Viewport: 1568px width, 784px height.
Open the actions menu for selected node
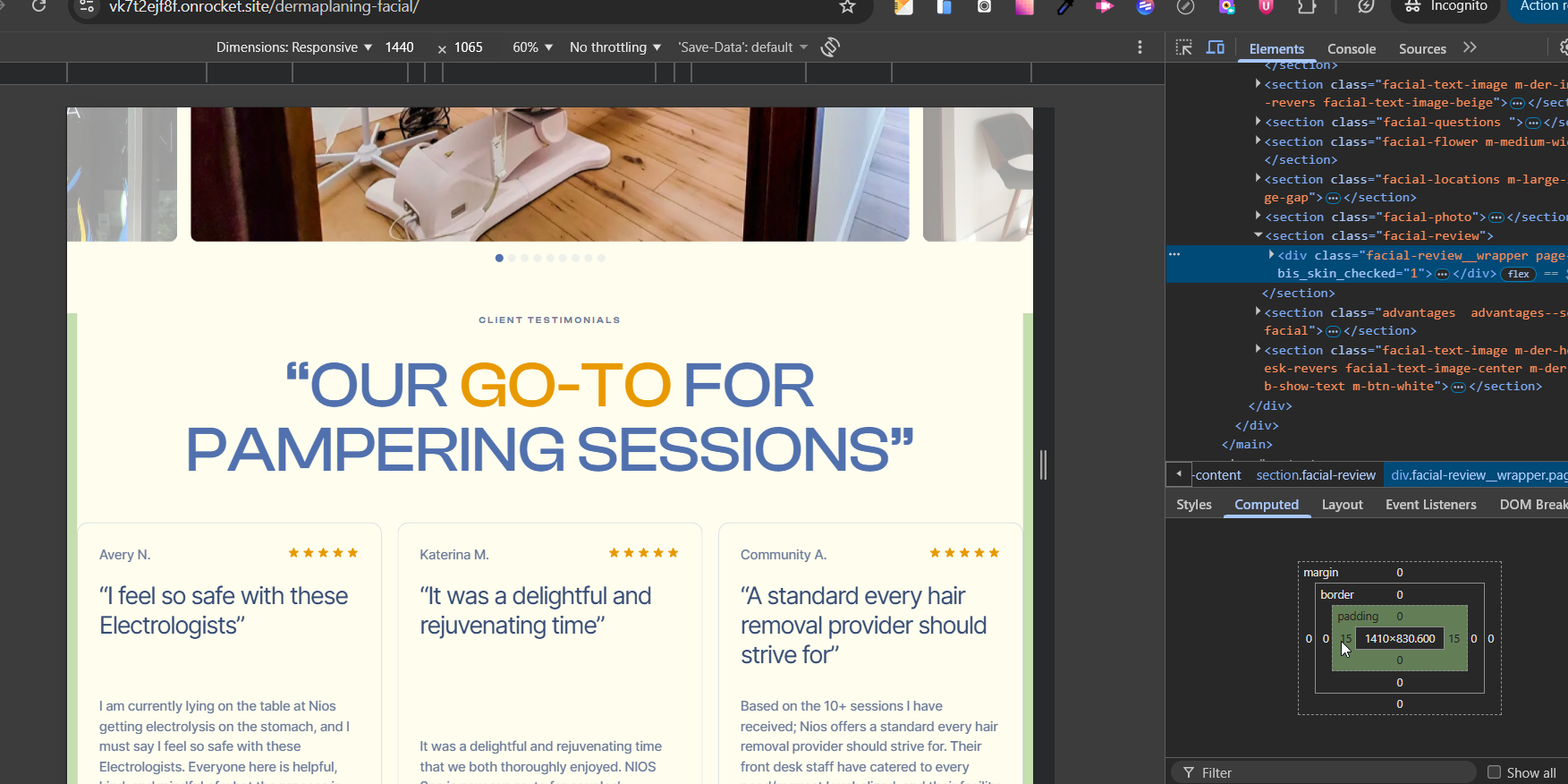coord(1174,254)
